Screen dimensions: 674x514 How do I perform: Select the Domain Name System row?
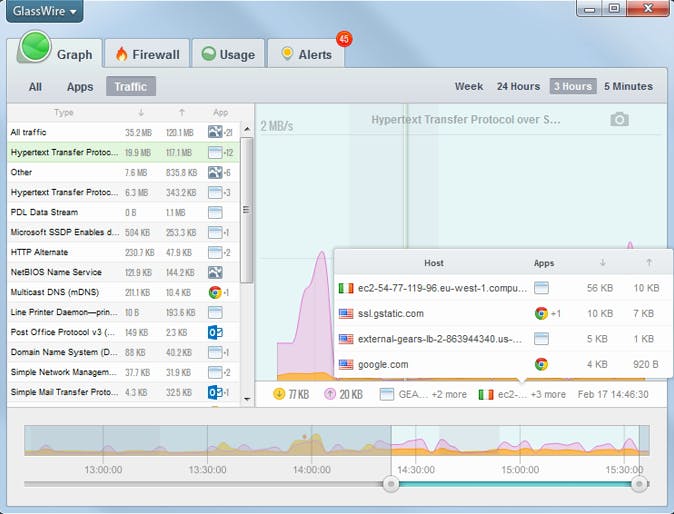click(x=123, y=352)
